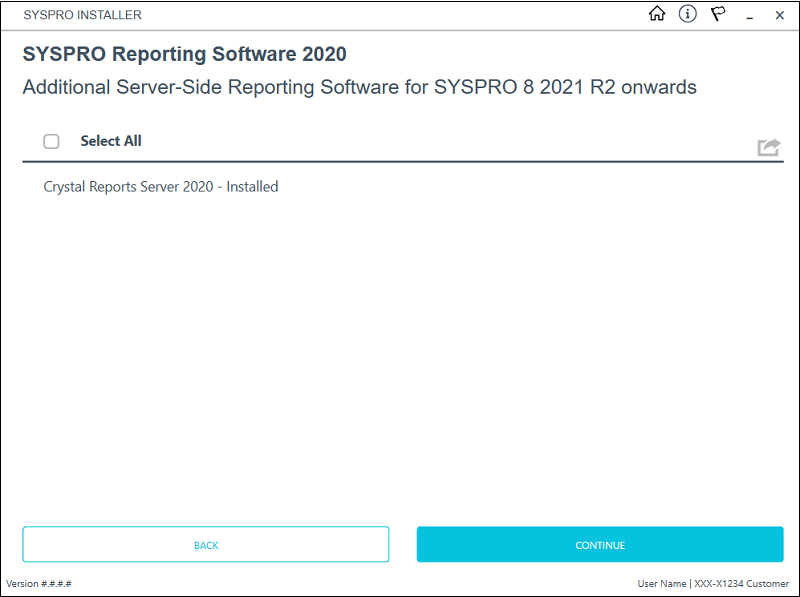The width and height of the screenshot is (800, 597).
Task: Click the Select All label text
Action: (111, 141)
